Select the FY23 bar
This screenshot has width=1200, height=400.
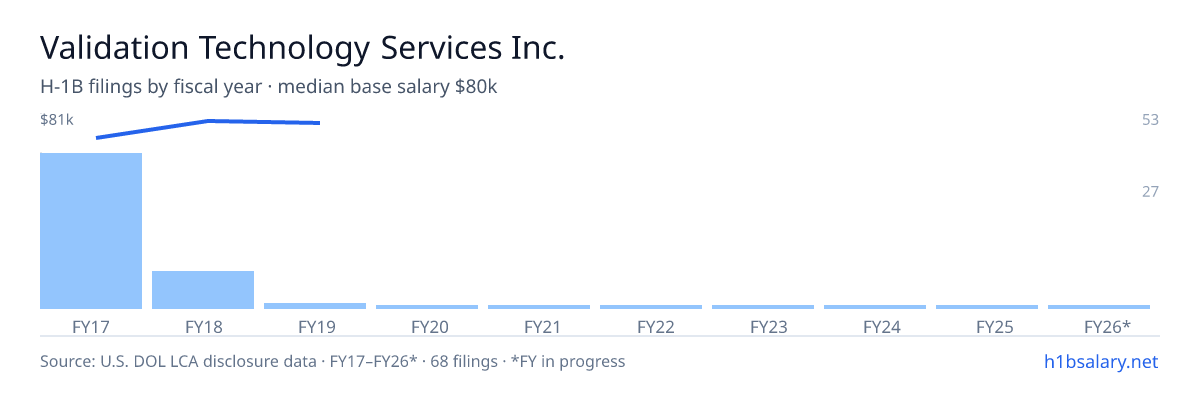pyautogui.click(x=763, y=307)
